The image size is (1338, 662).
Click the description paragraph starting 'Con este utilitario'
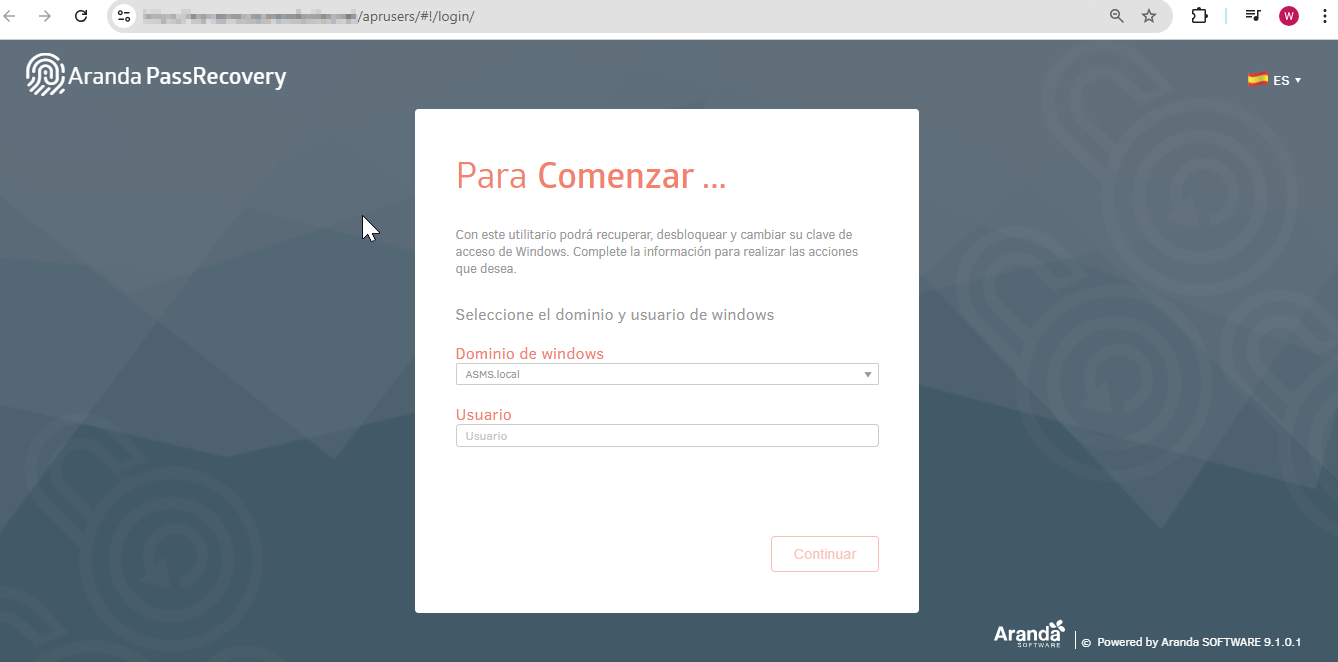tap(657, 252)
